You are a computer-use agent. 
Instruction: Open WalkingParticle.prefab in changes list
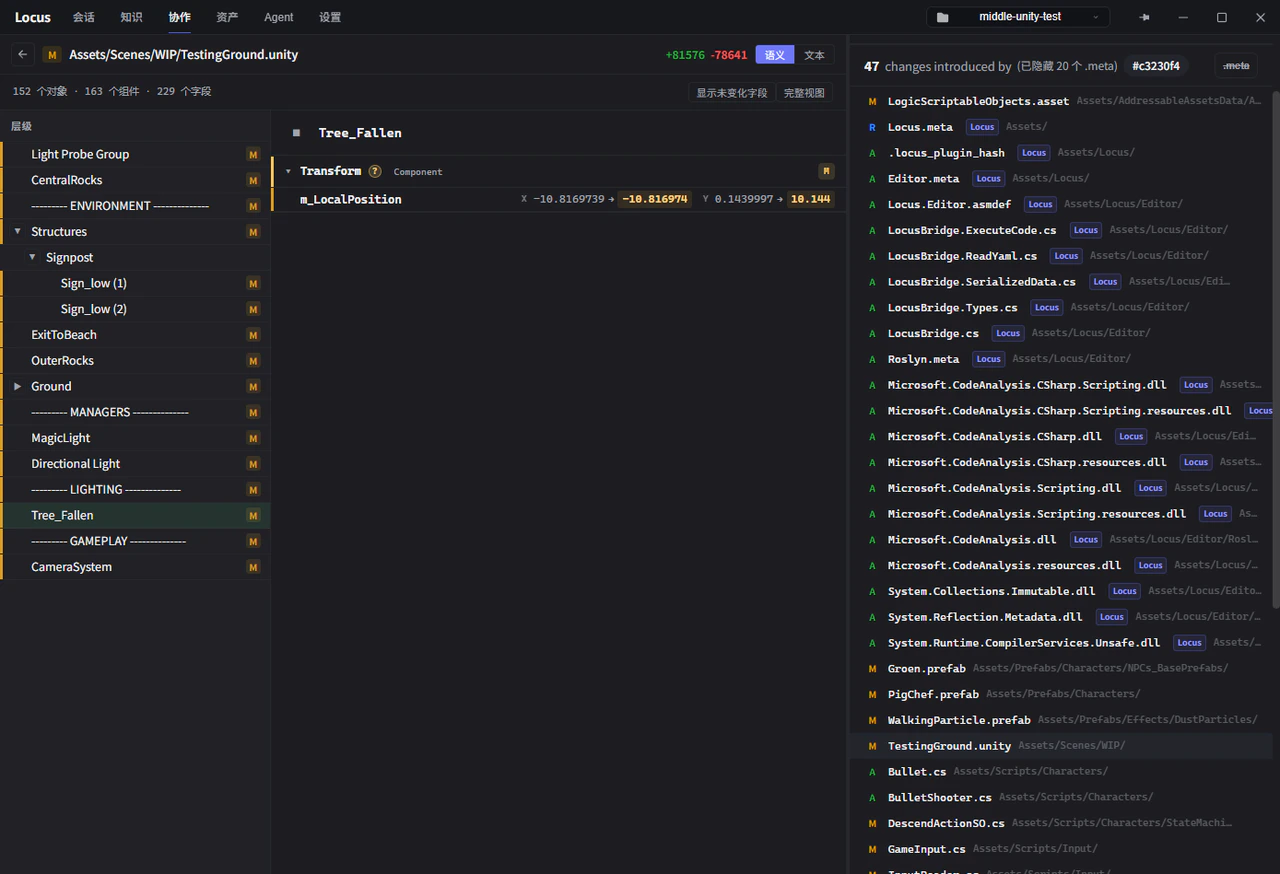[1060, 720]
